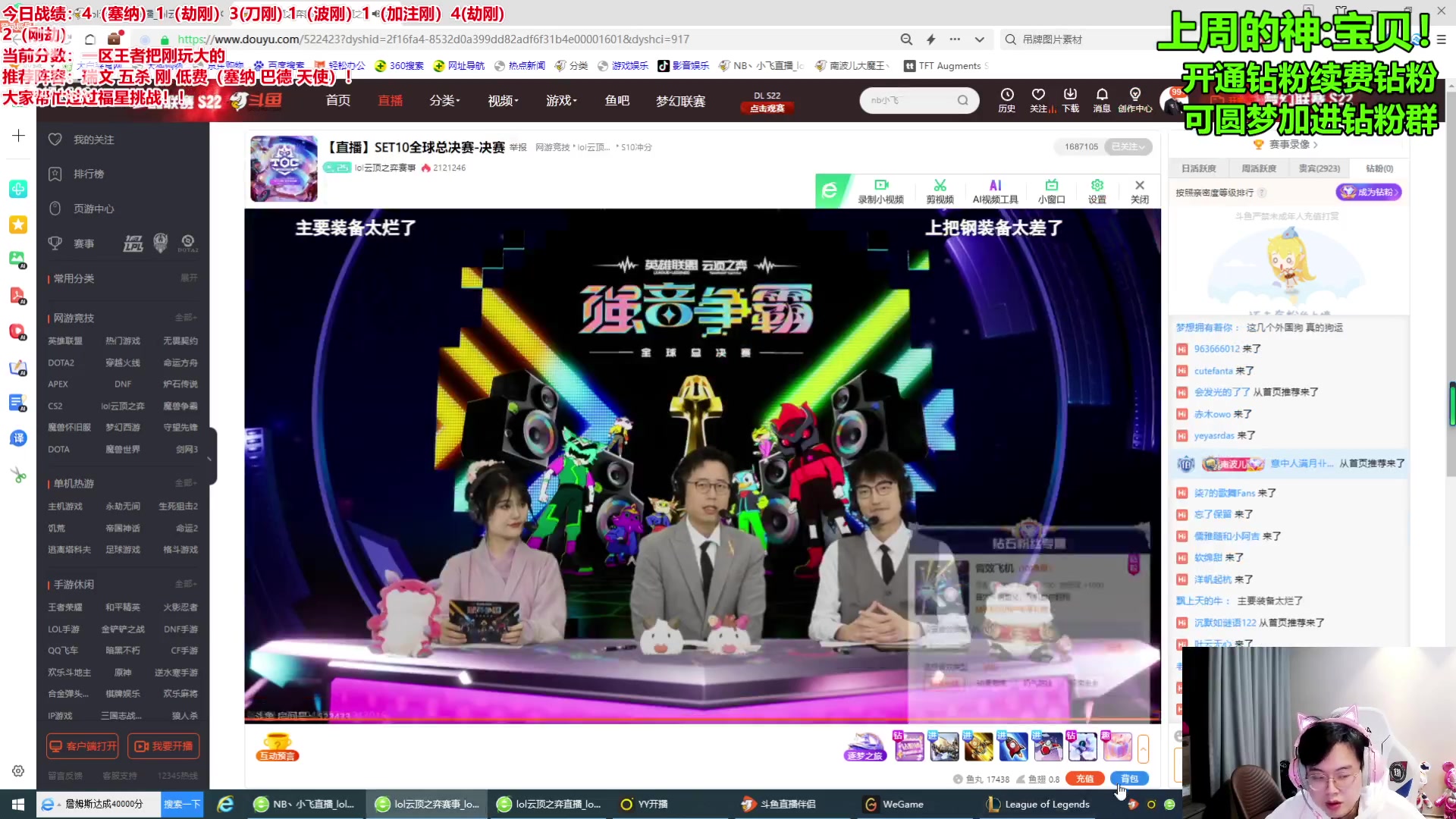Click the video progress bar at bottom of the player

tap(702, 720)
